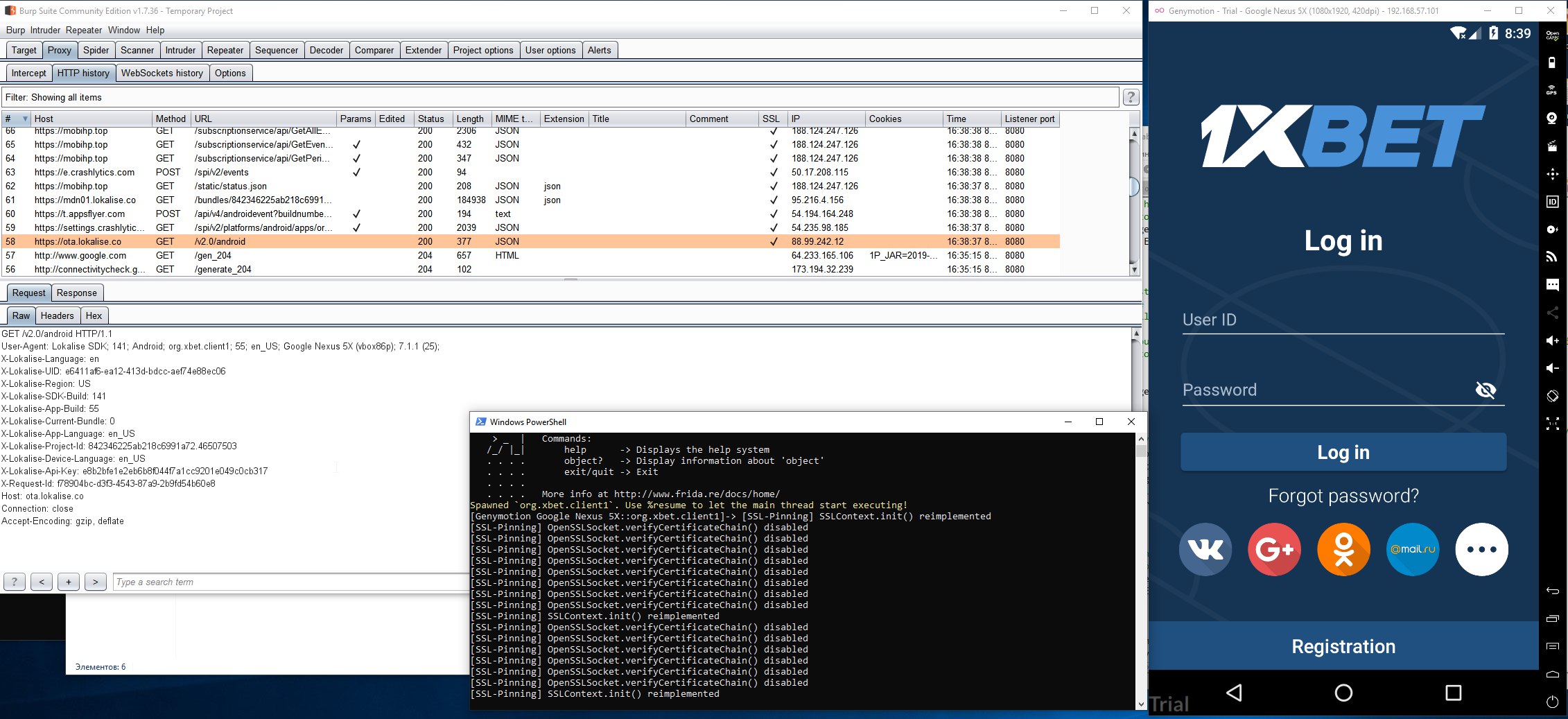Focus the User ID field
Viewport: 1568px width, 719px height.
click(1343, 320)
